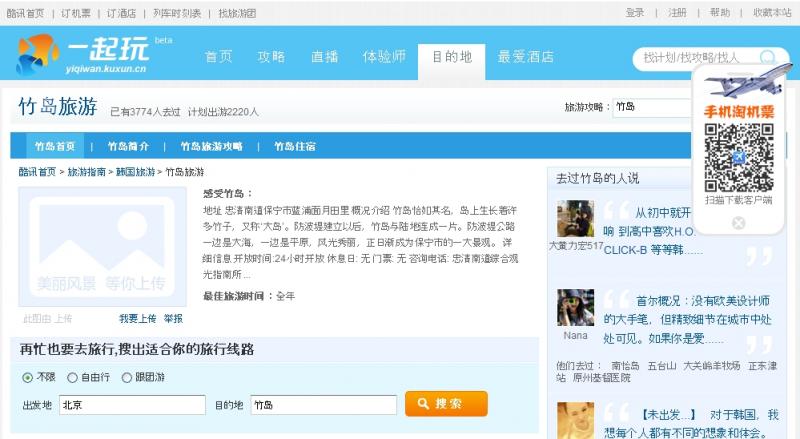Screen dimensions: 800x439
Task: Click the 我要上传 link
Action: point(137,318)
